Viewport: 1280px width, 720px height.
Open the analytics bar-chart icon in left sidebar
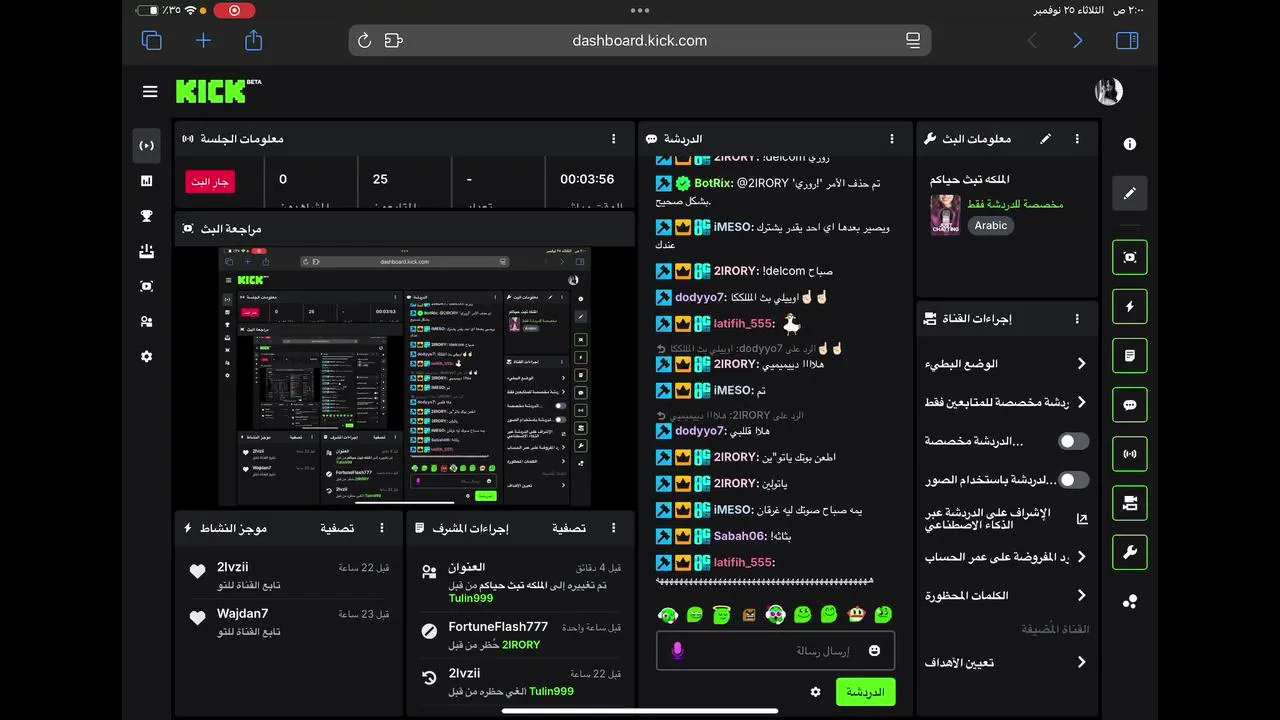[147, 181]
